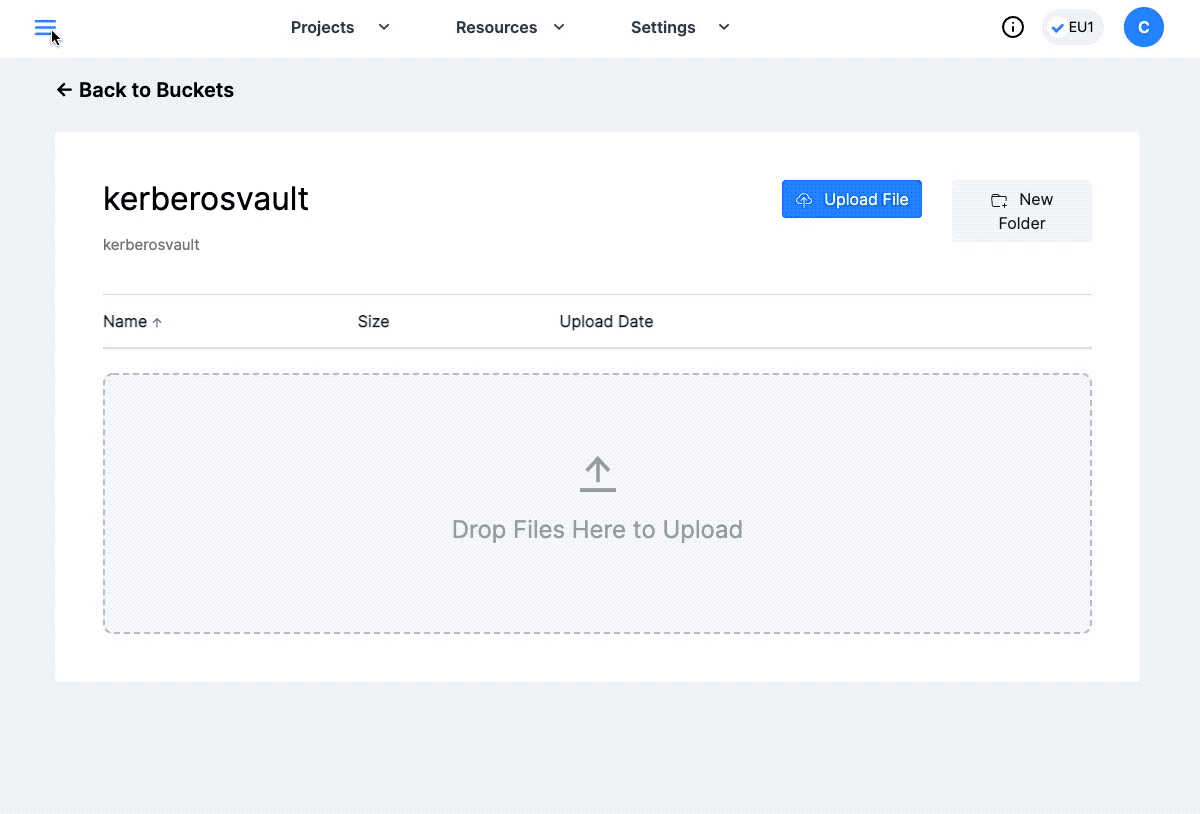Expand the Resources dropdown
The image size is (1200, 814).
(558, 28)
